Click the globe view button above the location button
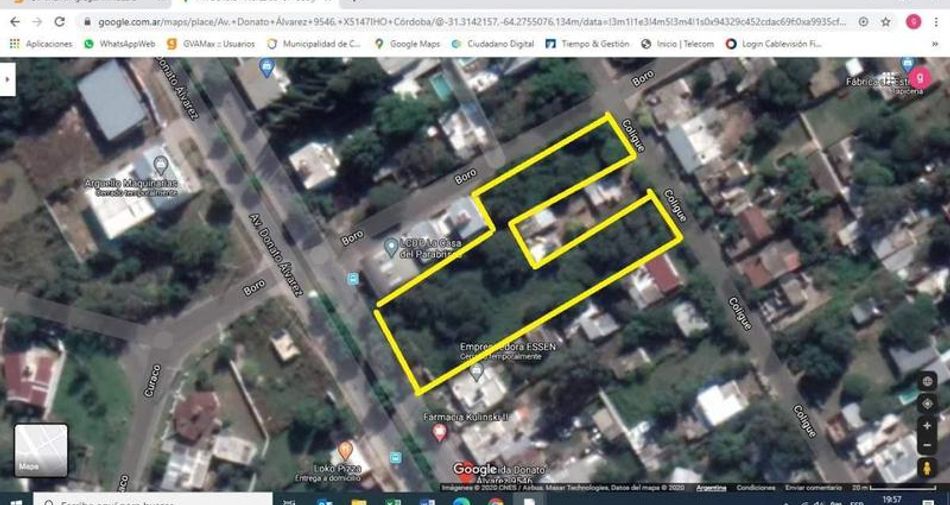Screen dimensions: 950x505 coord(926,381)
